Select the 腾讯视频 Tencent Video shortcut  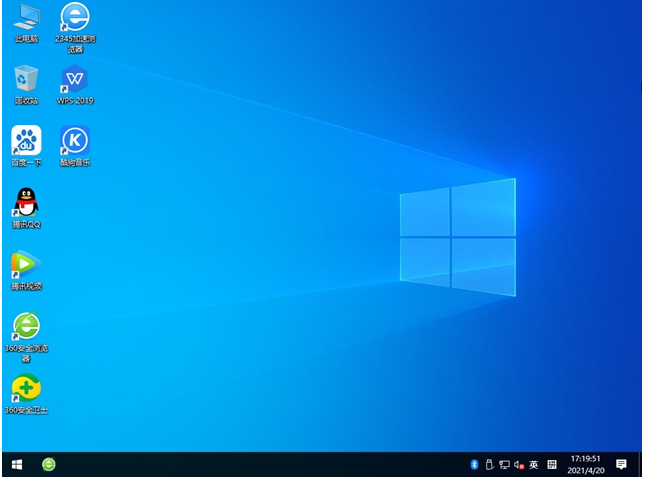click(26, 264)
